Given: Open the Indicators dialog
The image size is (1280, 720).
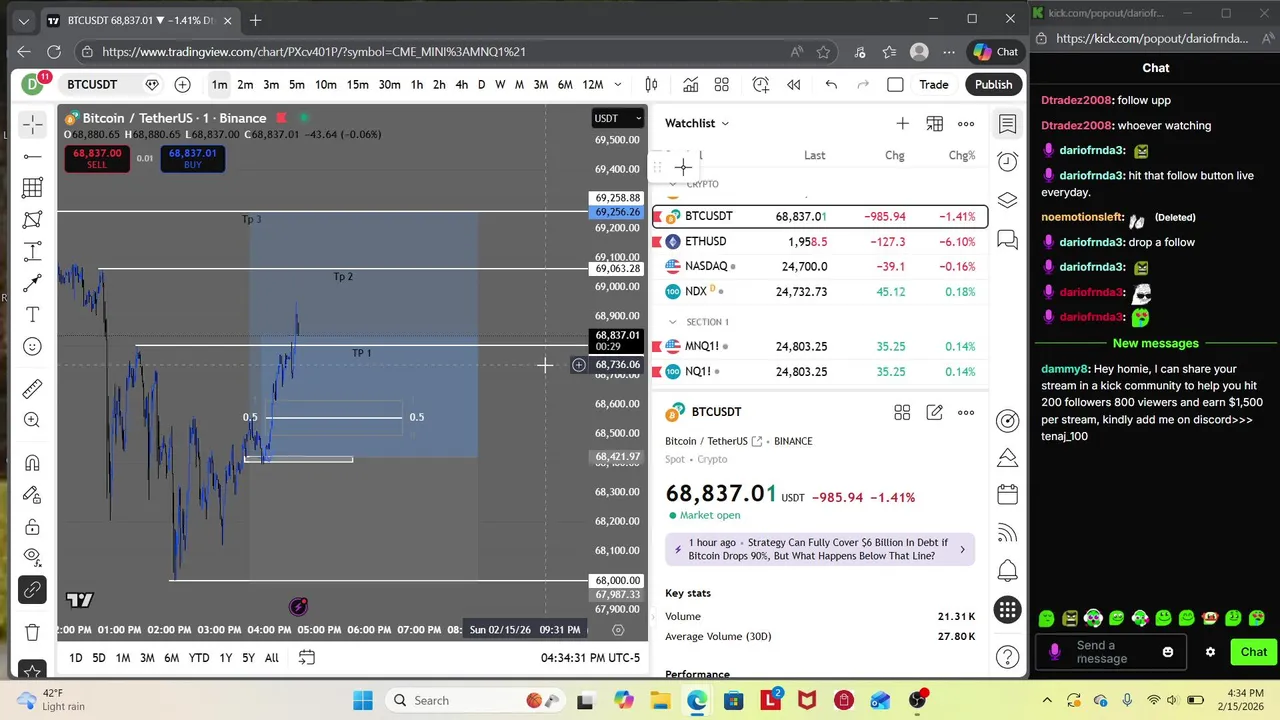Looking at the screenshot, I should tap(690, 85).
